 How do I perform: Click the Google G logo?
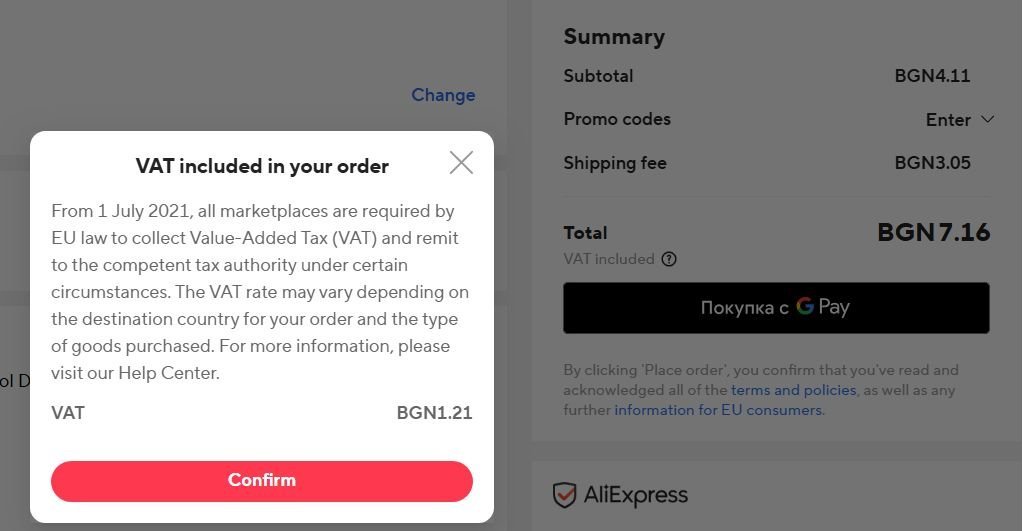(805, 307)
